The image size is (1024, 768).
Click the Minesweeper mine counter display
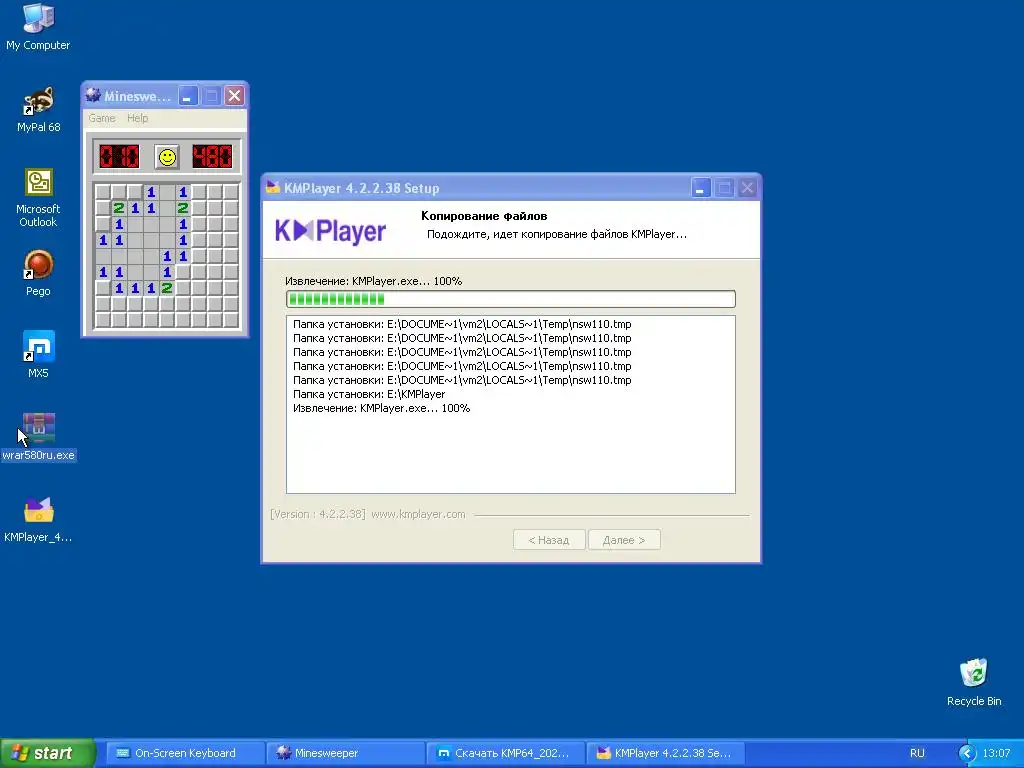pos(120,157)
